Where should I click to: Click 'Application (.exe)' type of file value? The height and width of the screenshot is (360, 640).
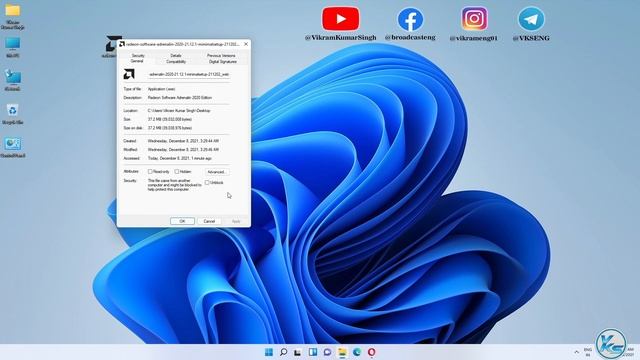[x=161, y=89]
